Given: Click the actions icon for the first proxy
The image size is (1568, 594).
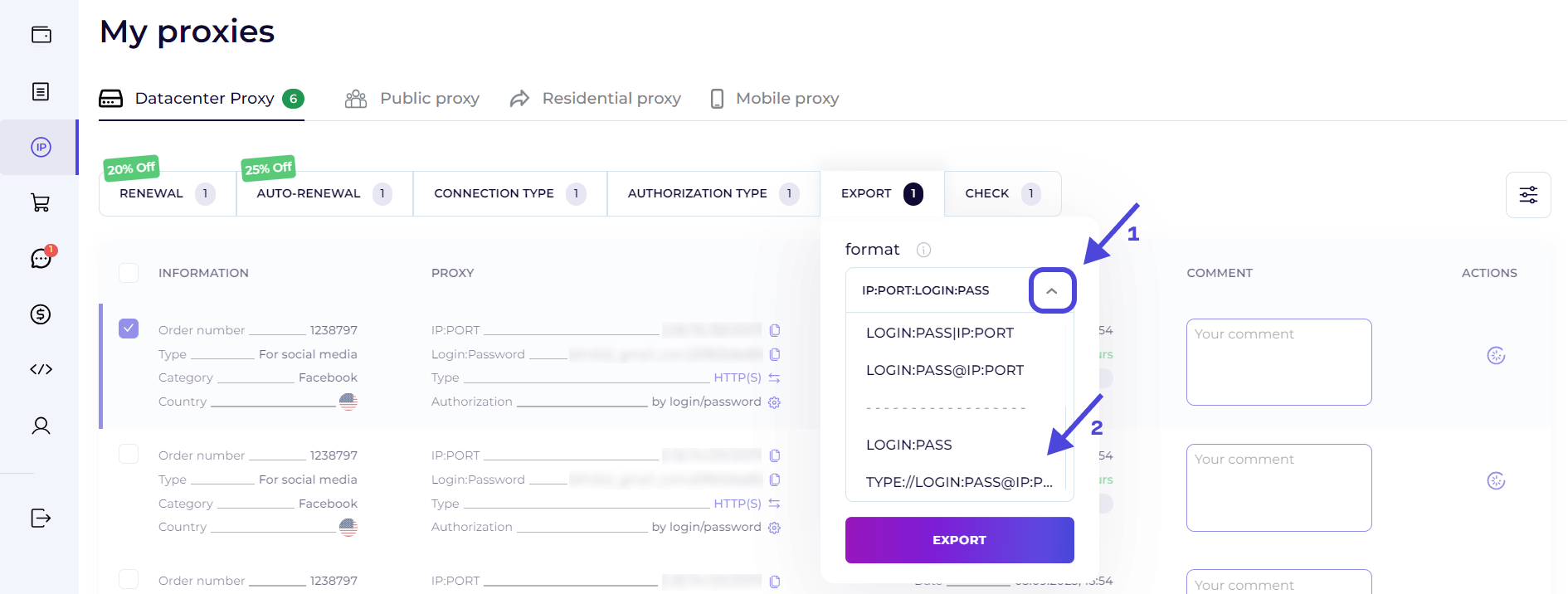Looking at the screenshot, I should click(1496, 356).
